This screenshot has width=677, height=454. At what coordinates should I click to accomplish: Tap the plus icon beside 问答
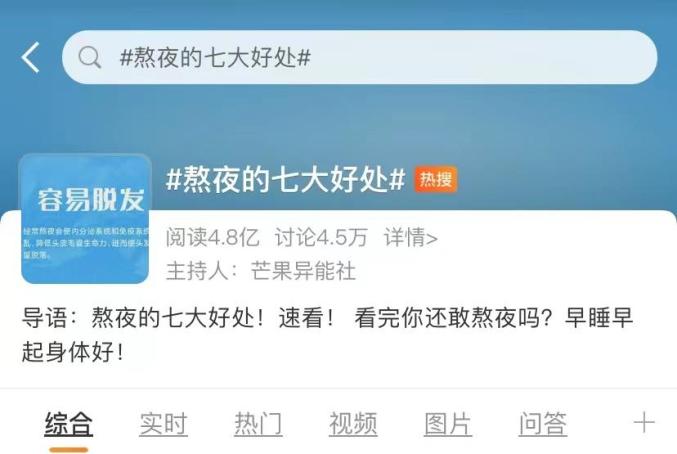click(644, 422)
